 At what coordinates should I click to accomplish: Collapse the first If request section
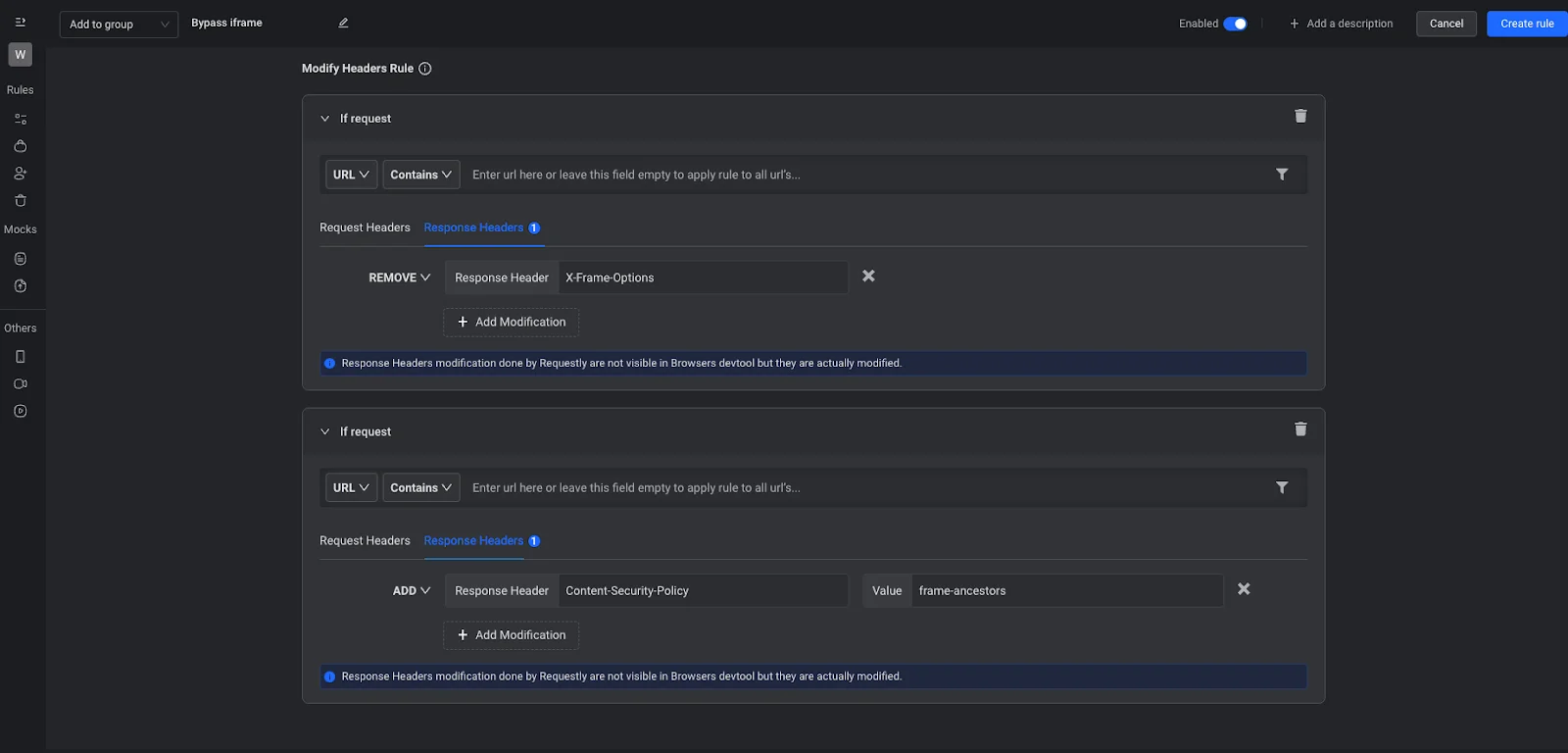(325, 119)
